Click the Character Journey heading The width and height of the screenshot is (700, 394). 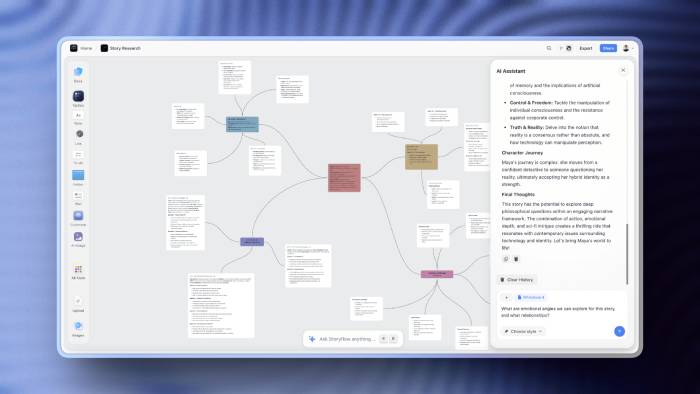(522, 153)
